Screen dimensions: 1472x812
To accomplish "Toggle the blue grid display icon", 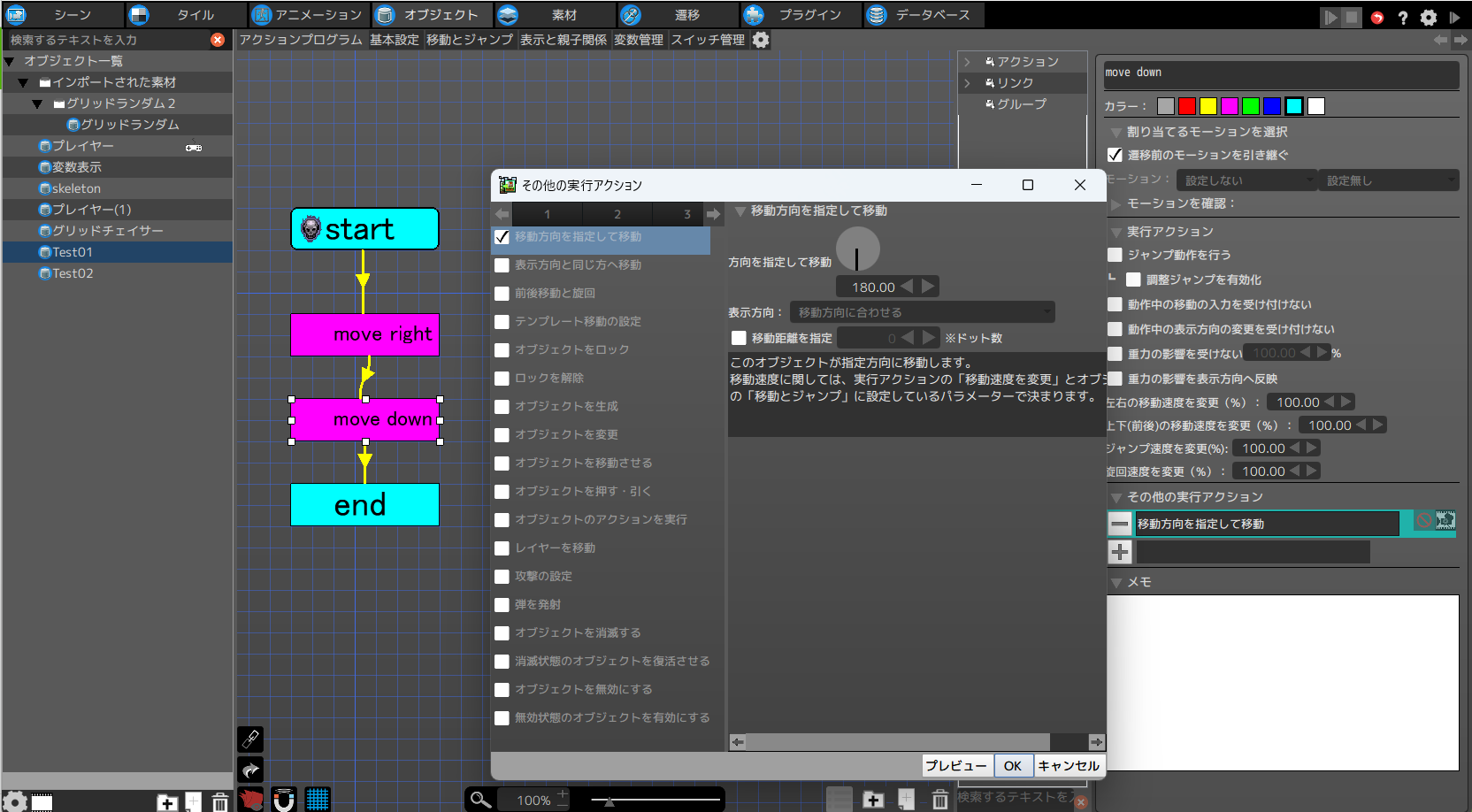I will pos(318,800).
